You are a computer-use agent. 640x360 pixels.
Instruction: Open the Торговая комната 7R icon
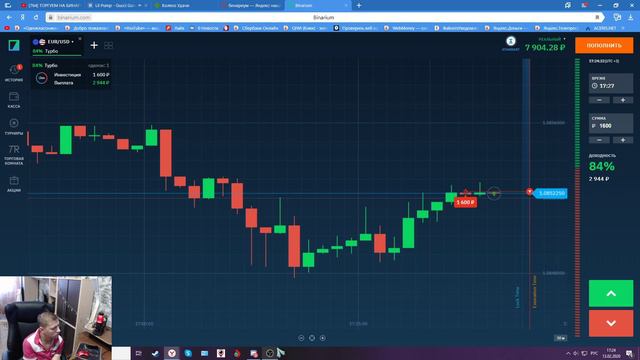[x=14, y=155]
